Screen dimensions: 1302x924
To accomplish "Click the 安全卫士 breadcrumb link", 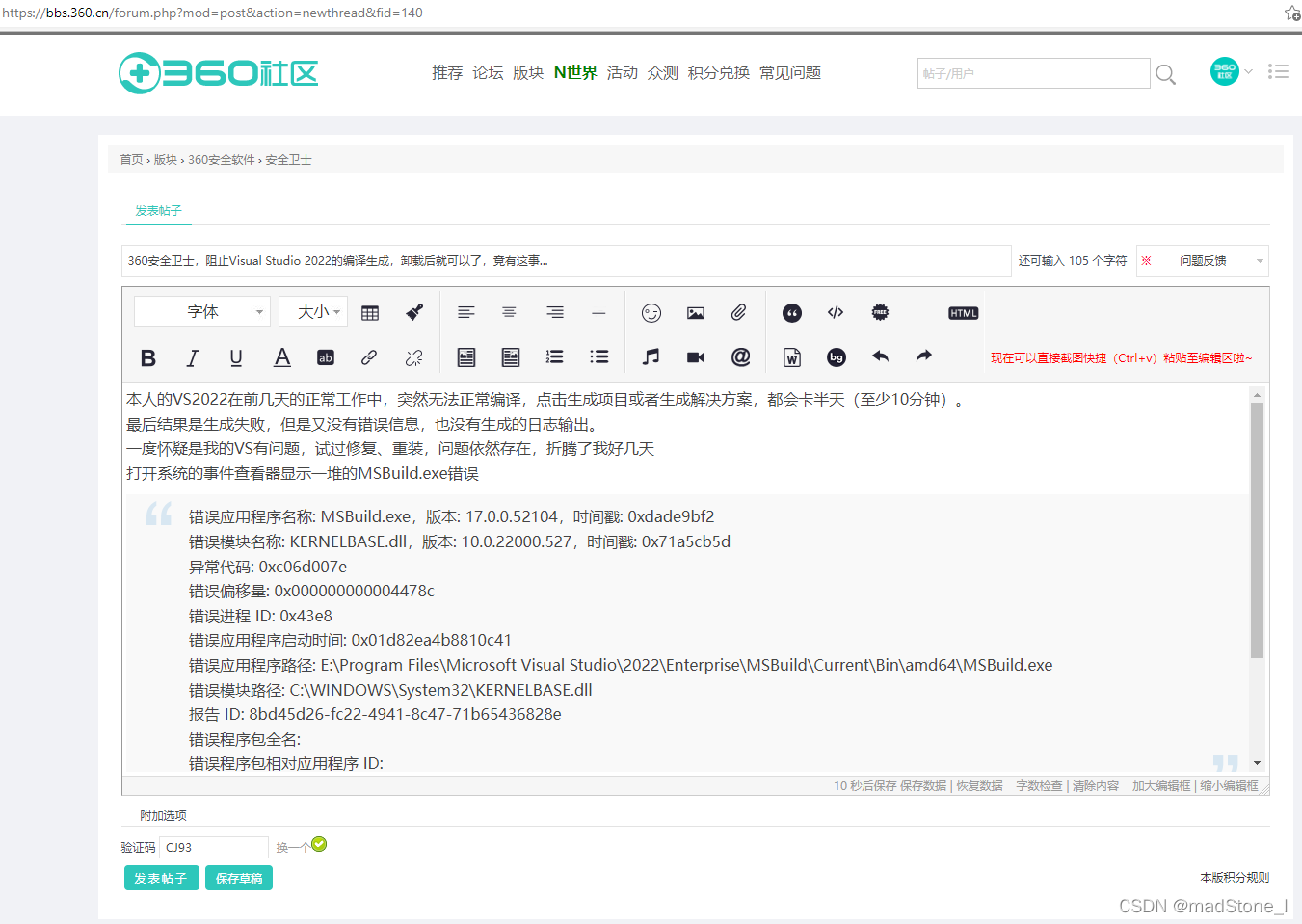I will [x=288, y=159].
